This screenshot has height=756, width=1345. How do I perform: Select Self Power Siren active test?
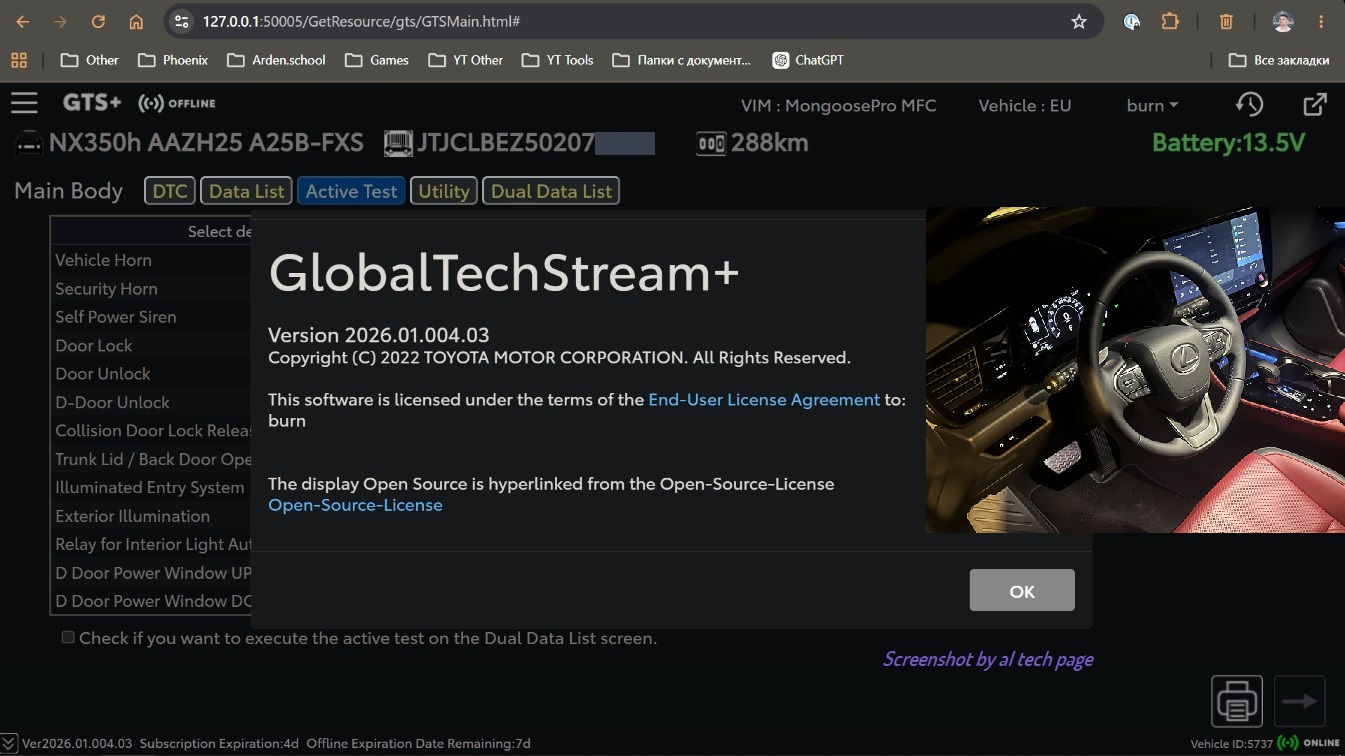click(x=152, y=317)
